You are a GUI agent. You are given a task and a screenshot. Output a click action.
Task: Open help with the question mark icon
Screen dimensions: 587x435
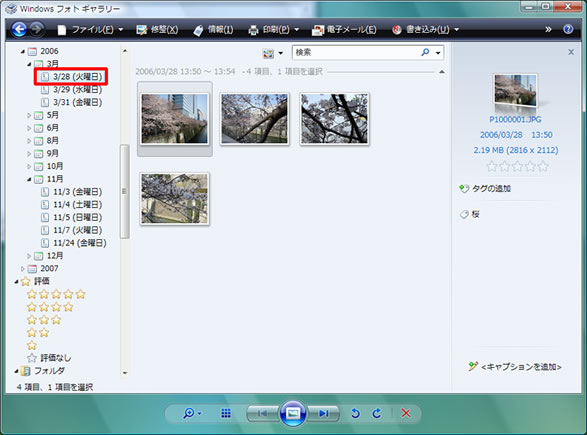click(568, 29)
